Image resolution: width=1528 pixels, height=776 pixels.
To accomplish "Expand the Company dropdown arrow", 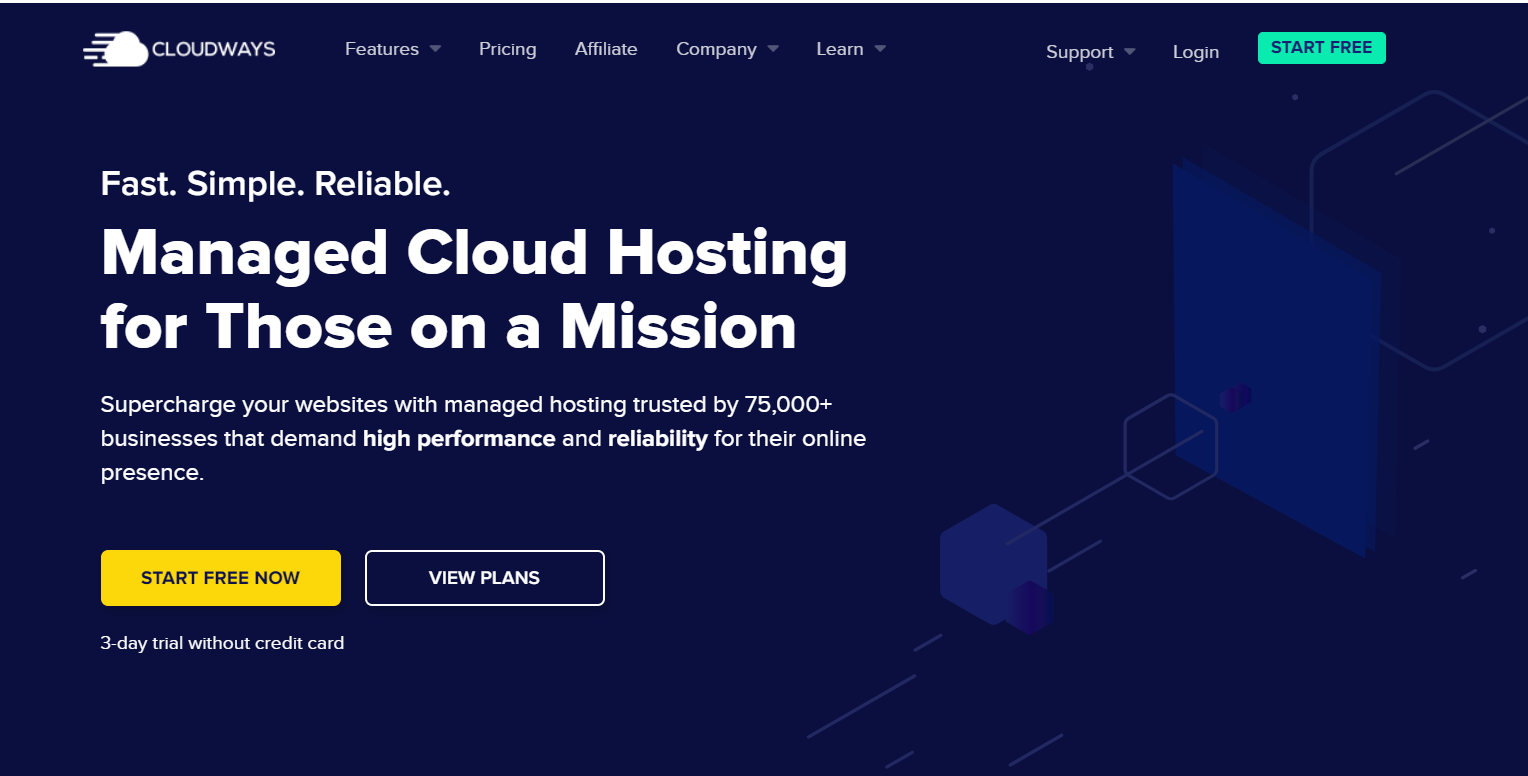I will point(773,49).
